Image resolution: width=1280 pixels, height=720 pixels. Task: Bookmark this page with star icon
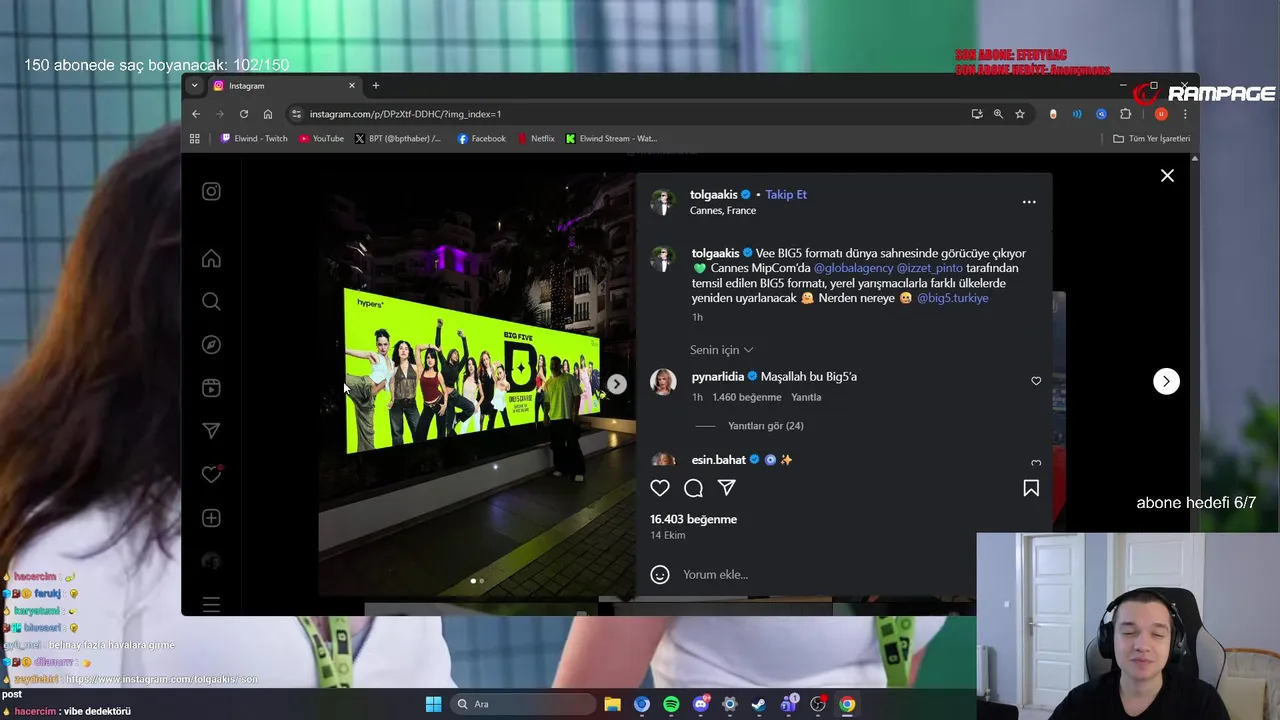pos(1020,114)
